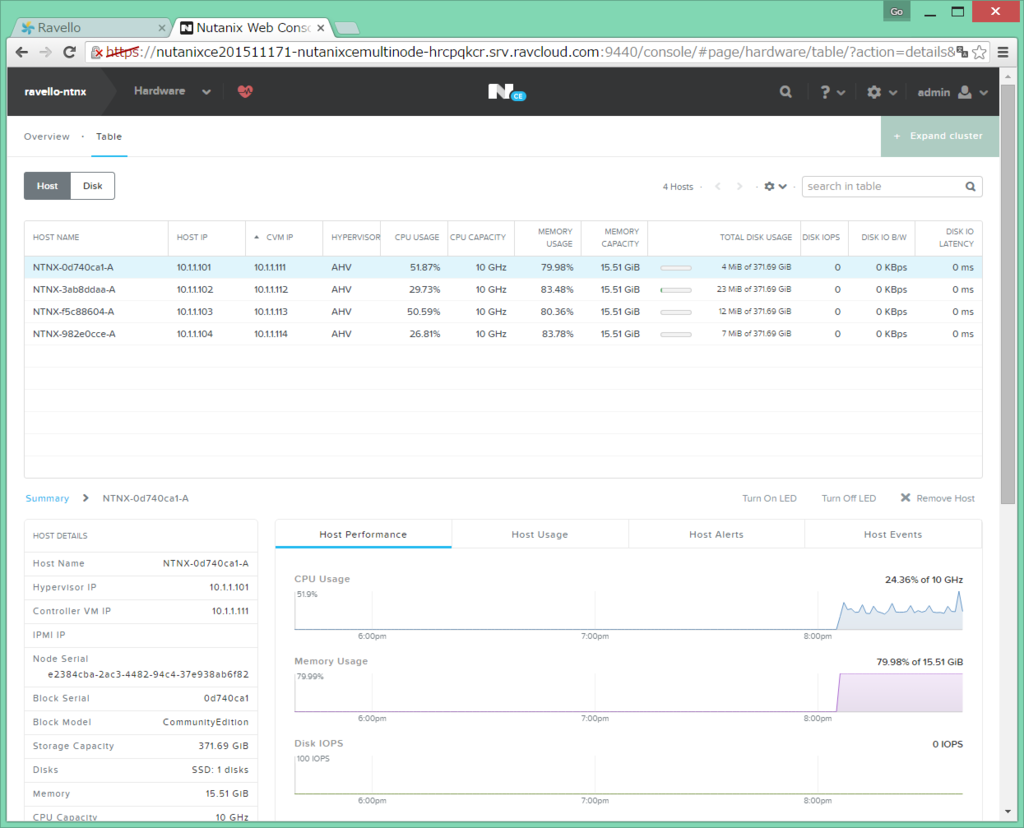
Task: Click disk usage bar for NTNX-982e0cce-A
Action: pos(675,334)
